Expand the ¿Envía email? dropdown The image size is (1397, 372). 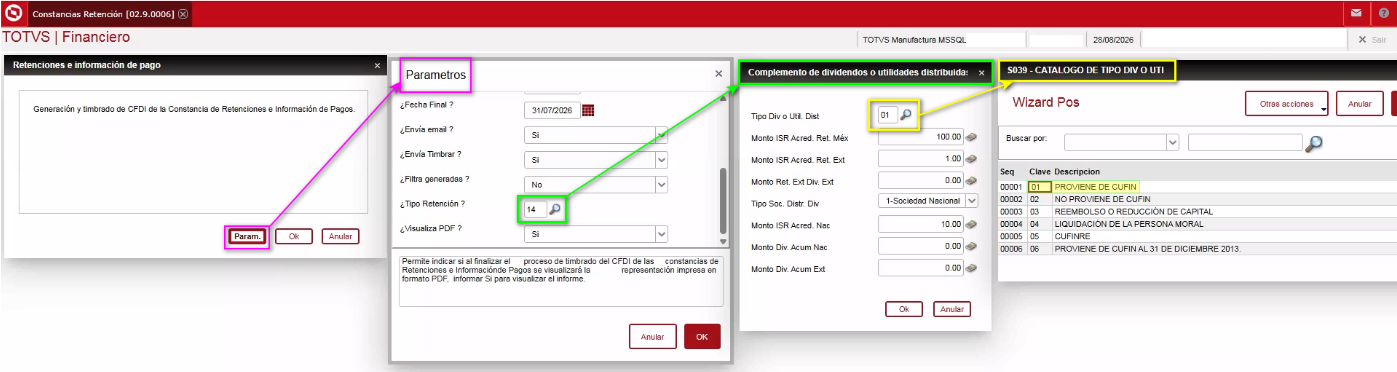point(661,135)
